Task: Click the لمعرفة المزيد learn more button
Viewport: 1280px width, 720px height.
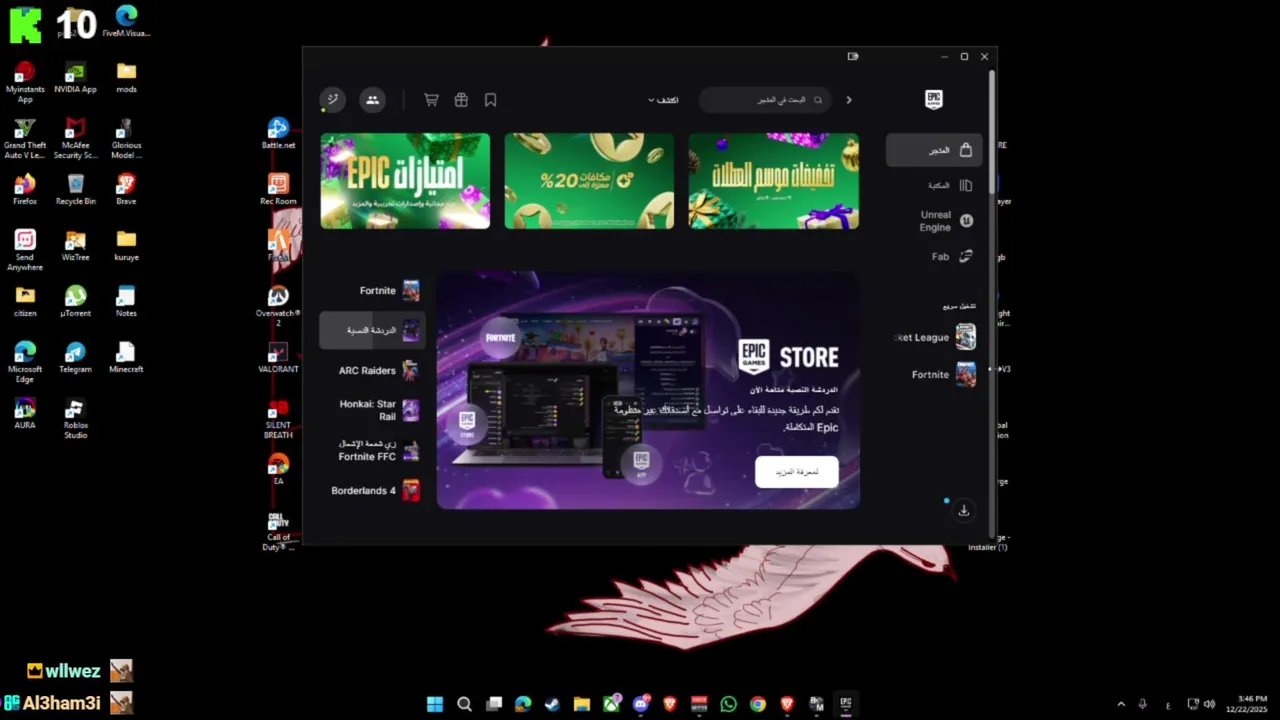Action: (797, 472)
